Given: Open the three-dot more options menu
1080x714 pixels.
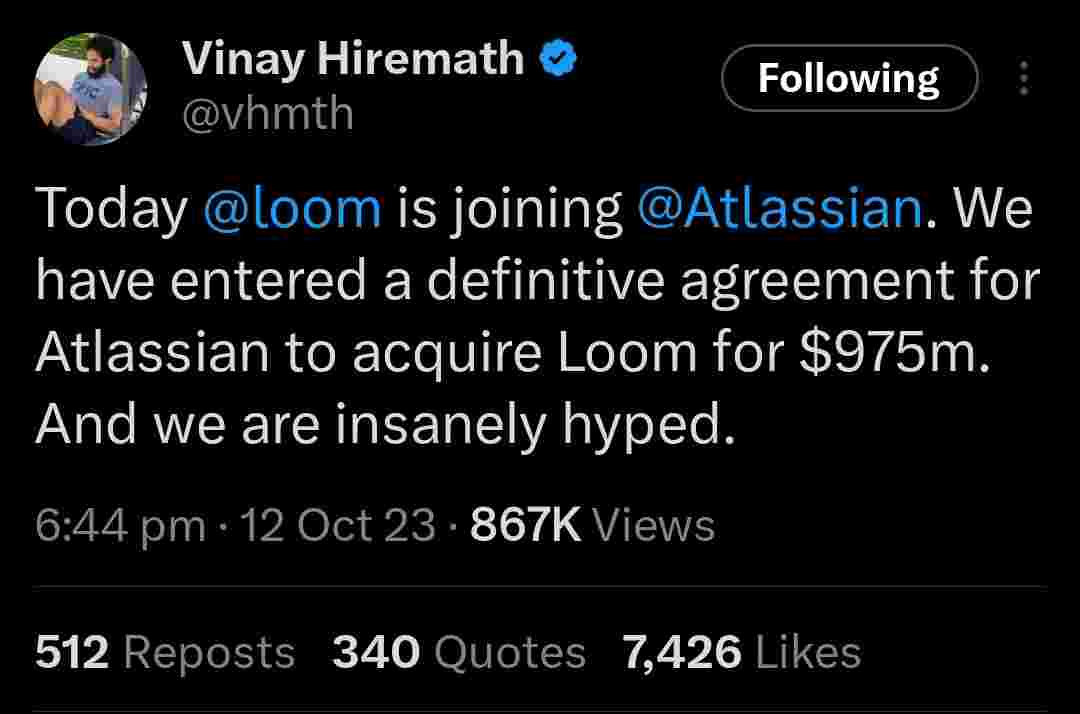Looking at the screenshot, I should coord(1023,78).
